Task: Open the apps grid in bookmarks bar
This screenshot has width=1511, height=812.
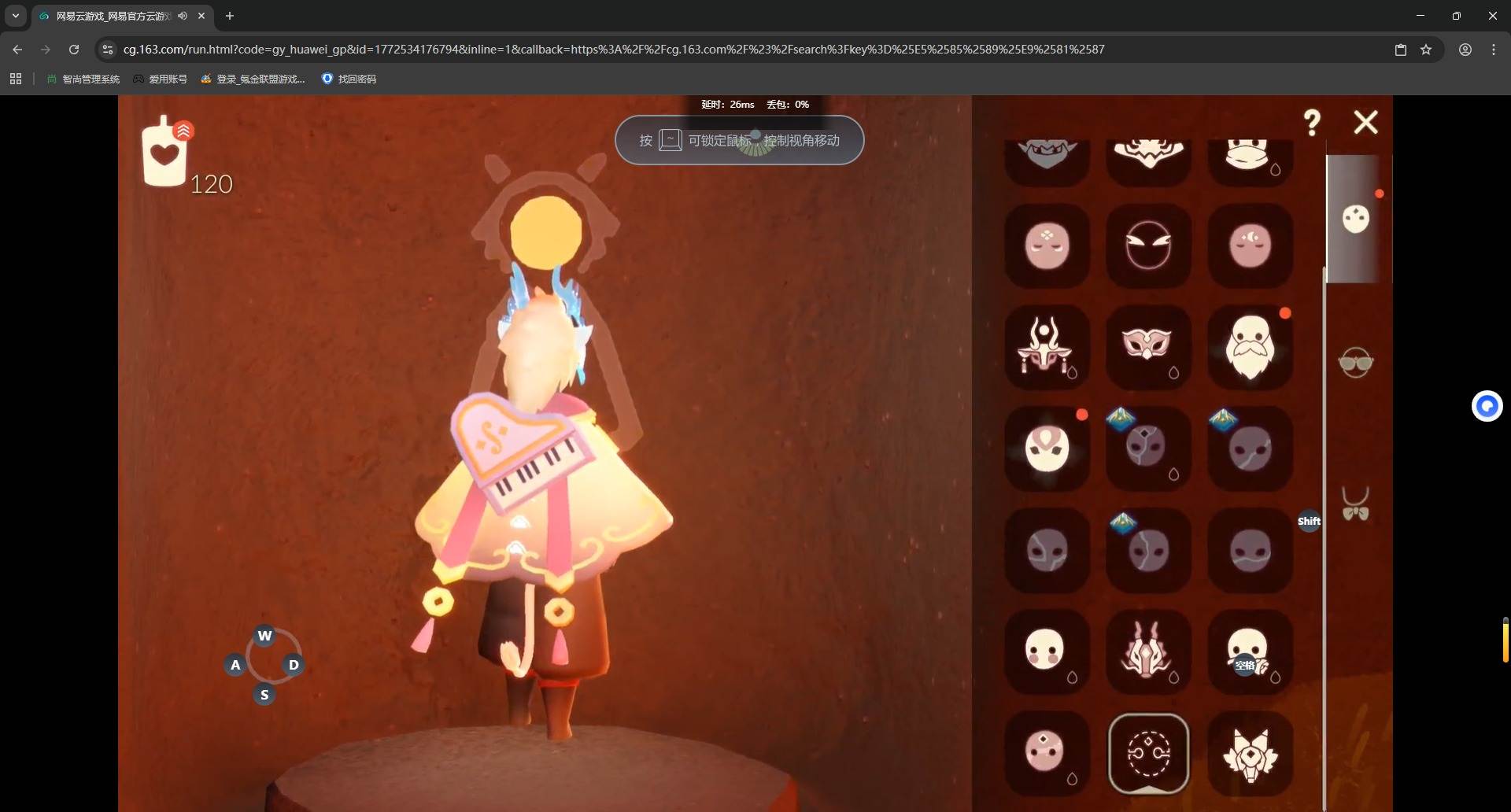Action: point(16,79)
